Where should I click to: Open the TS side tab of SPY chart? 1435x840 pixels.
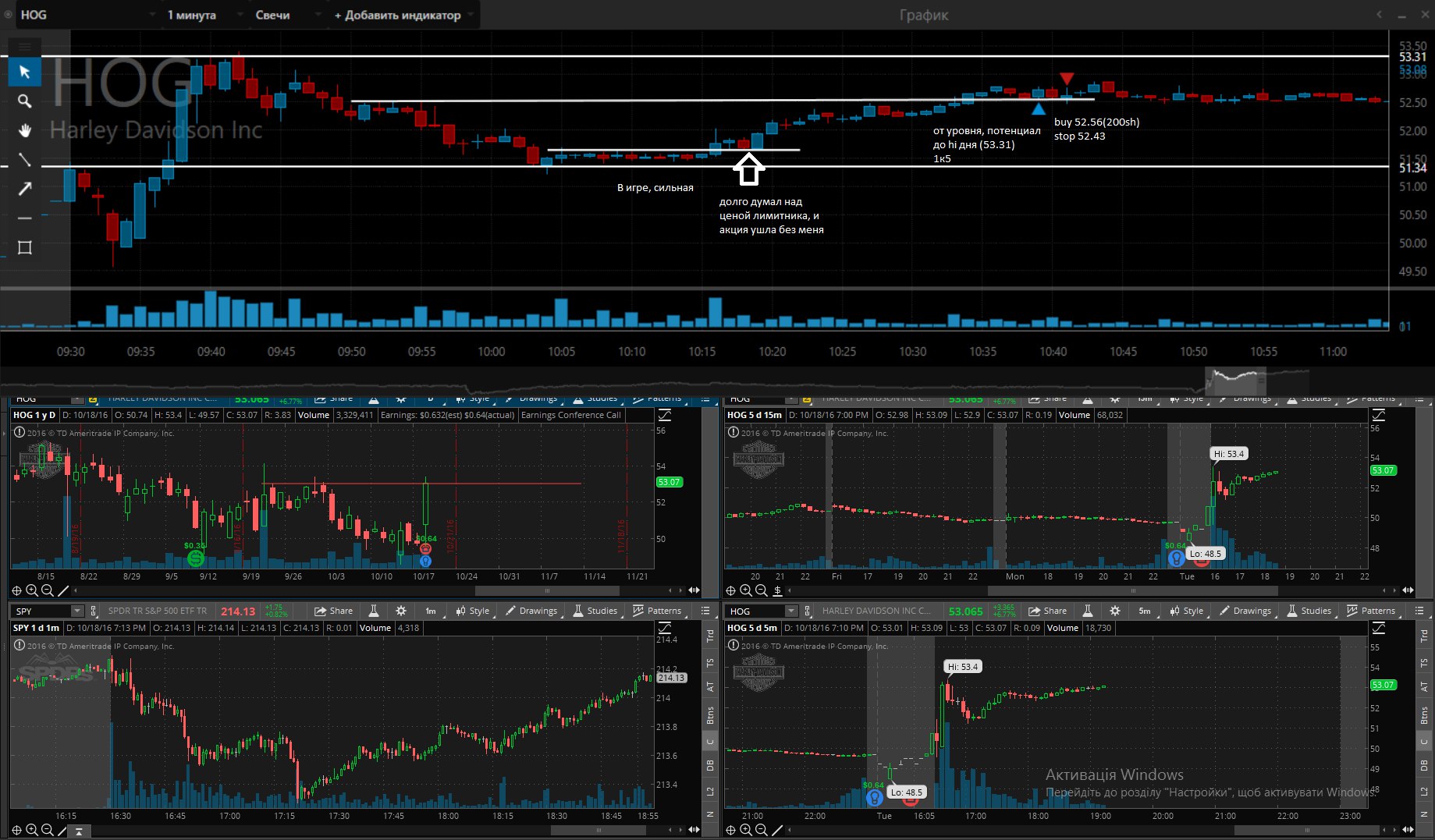710,663
